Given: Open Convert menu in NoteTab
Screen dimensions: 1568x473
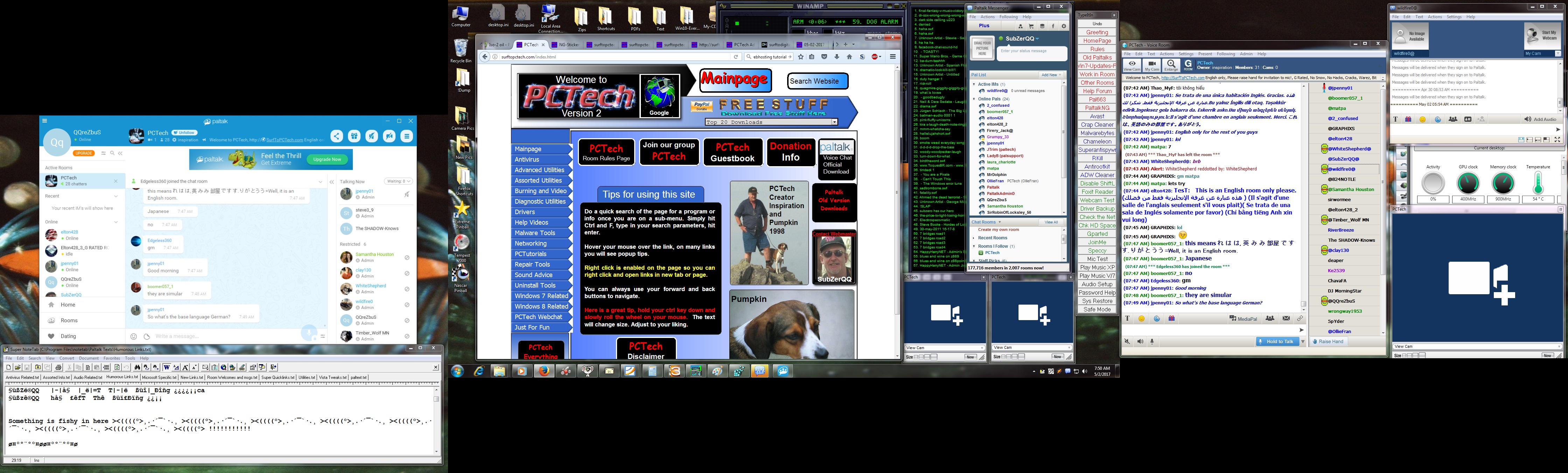Looking at the screenshot, I should pyautogui.click(x=66, y=358).
